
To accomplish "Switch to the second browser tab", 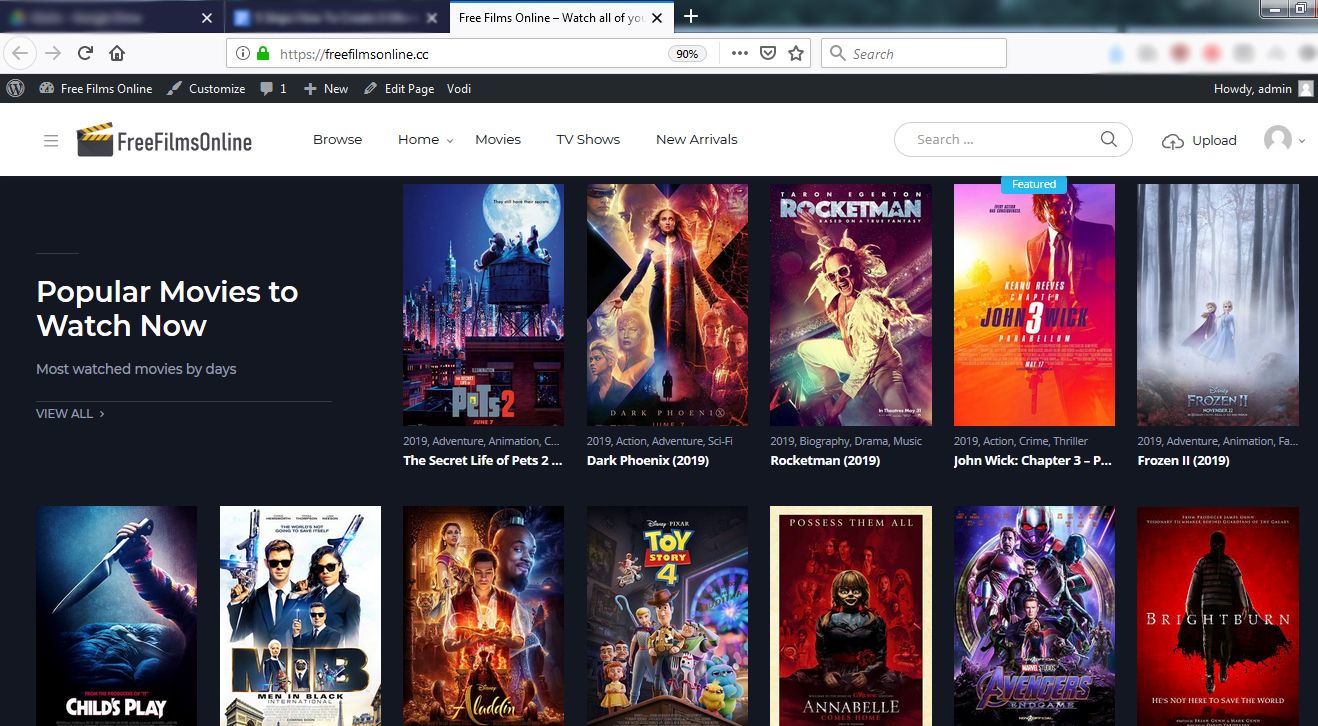I will tap(336, 18).
